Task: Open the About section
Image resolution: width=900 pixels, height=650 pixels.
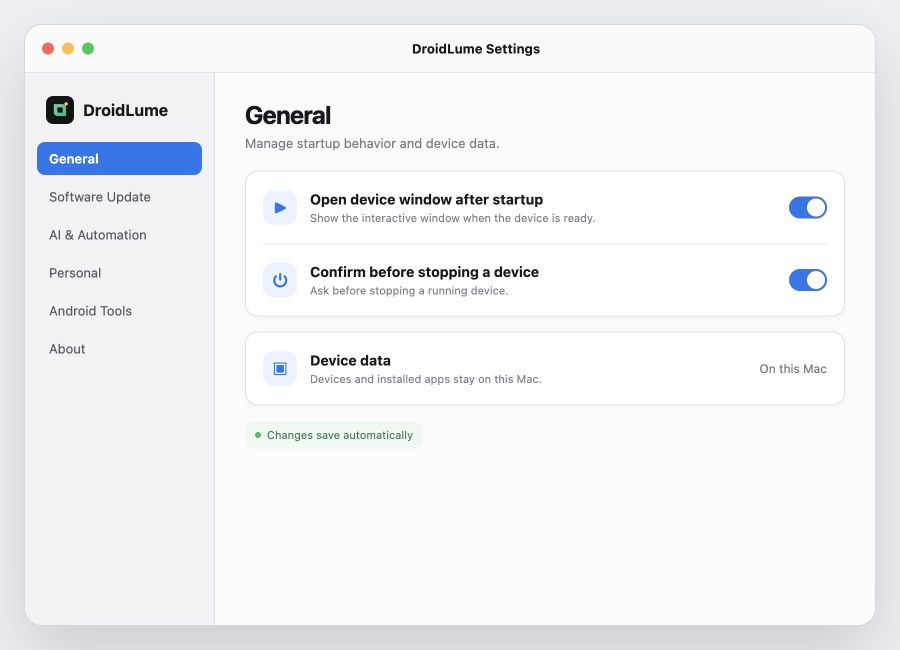Action: [119, 349]
